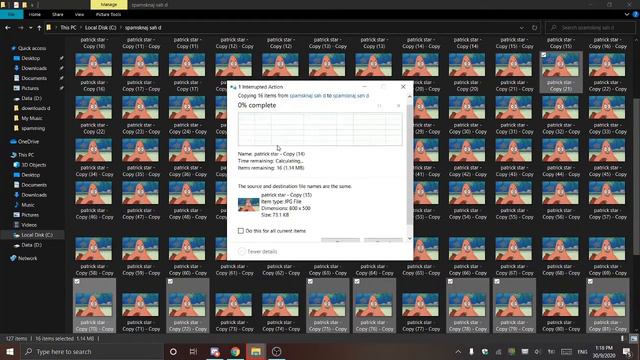Expand the ribbon with the chevron
The height and width of the screenshot is (360, 640).
(x=627, y=14)
